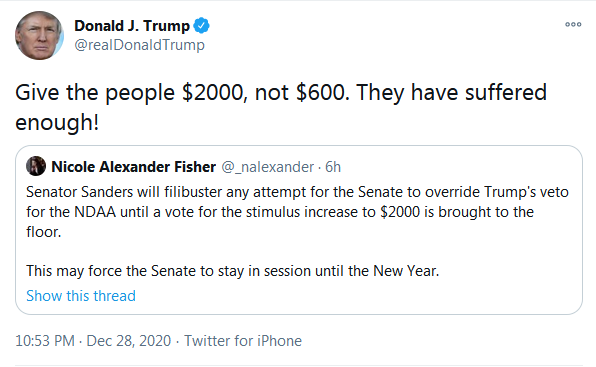Visit the @realDonaldTrump handle
The height and width of the screenshot is (367, 596).
coord(139,45)
